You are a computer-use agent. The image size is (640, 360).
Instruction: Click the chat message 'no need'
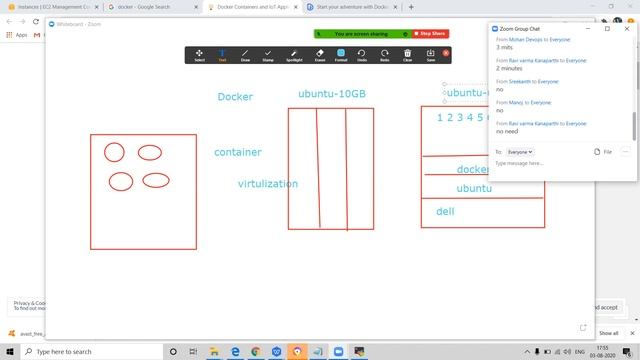click(x=507, y=131)
